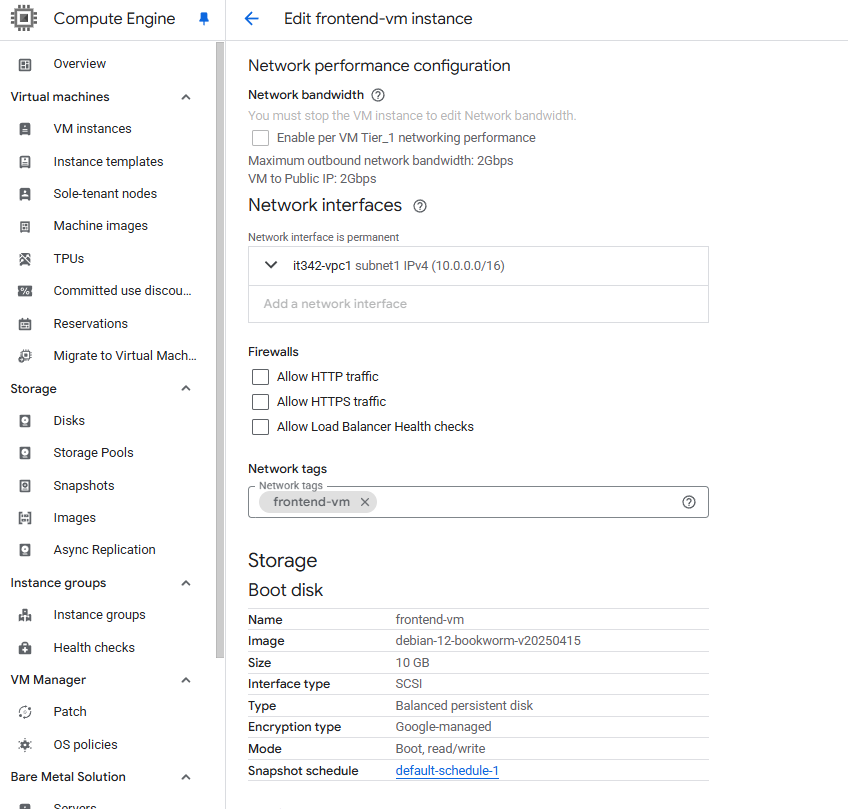Screen dimensions: 848x809
Task: Collapse the Storage sidebar section
Action: click(185, 389)
